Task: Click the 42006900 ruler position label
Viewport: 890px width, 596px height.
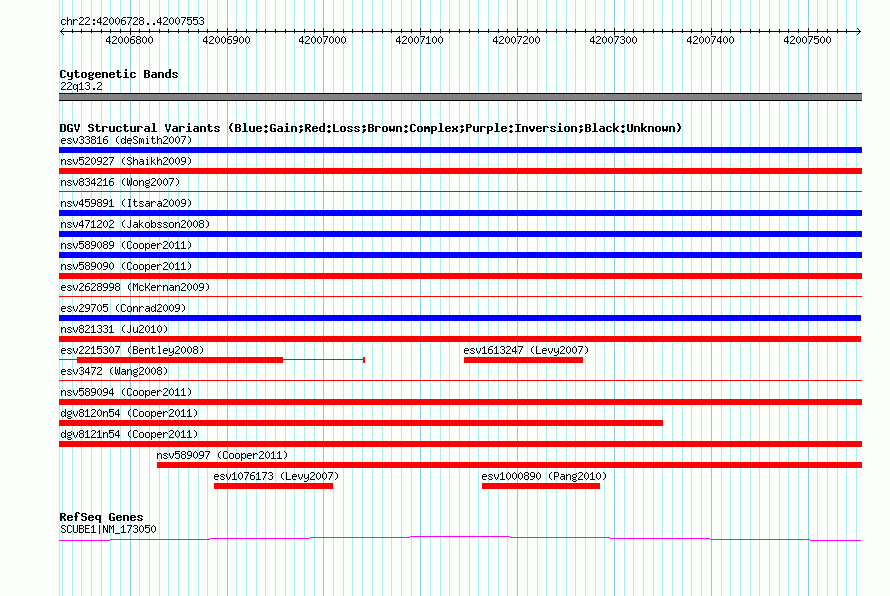Action: pyautogui.click(x=226, y=40)
